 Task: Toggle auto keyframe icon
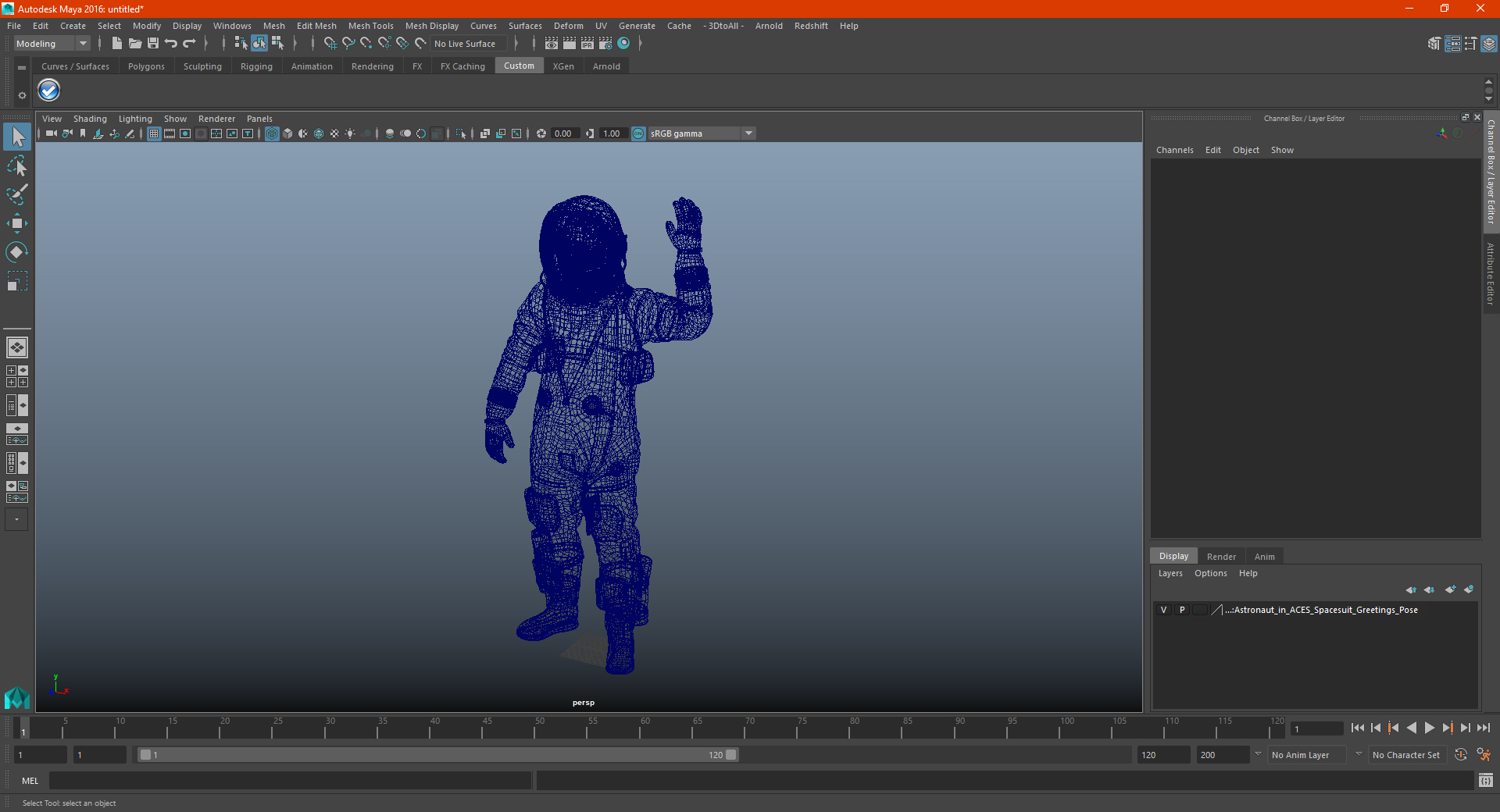[1460, 755]
